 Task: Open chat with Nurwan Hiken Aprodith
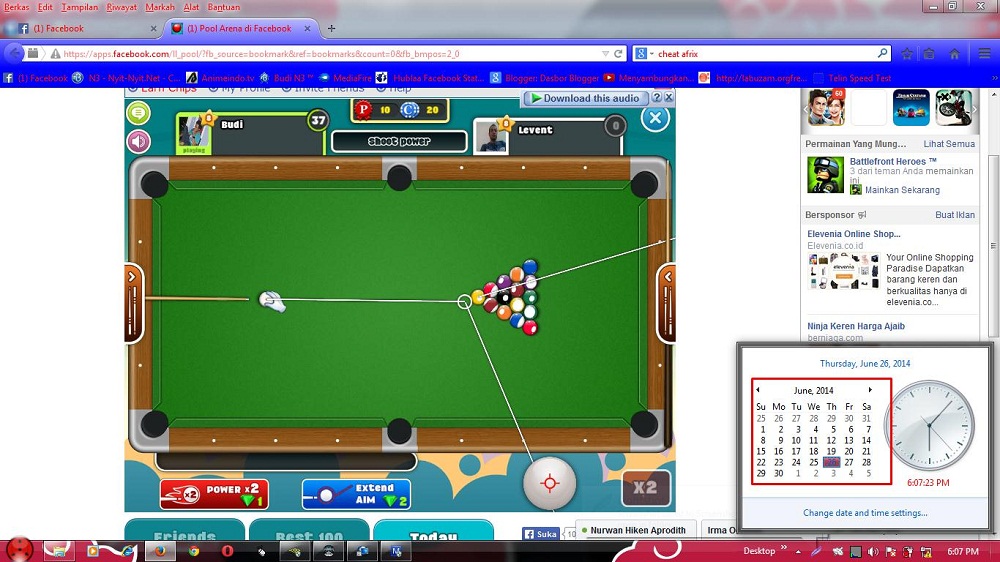(636, 530)
